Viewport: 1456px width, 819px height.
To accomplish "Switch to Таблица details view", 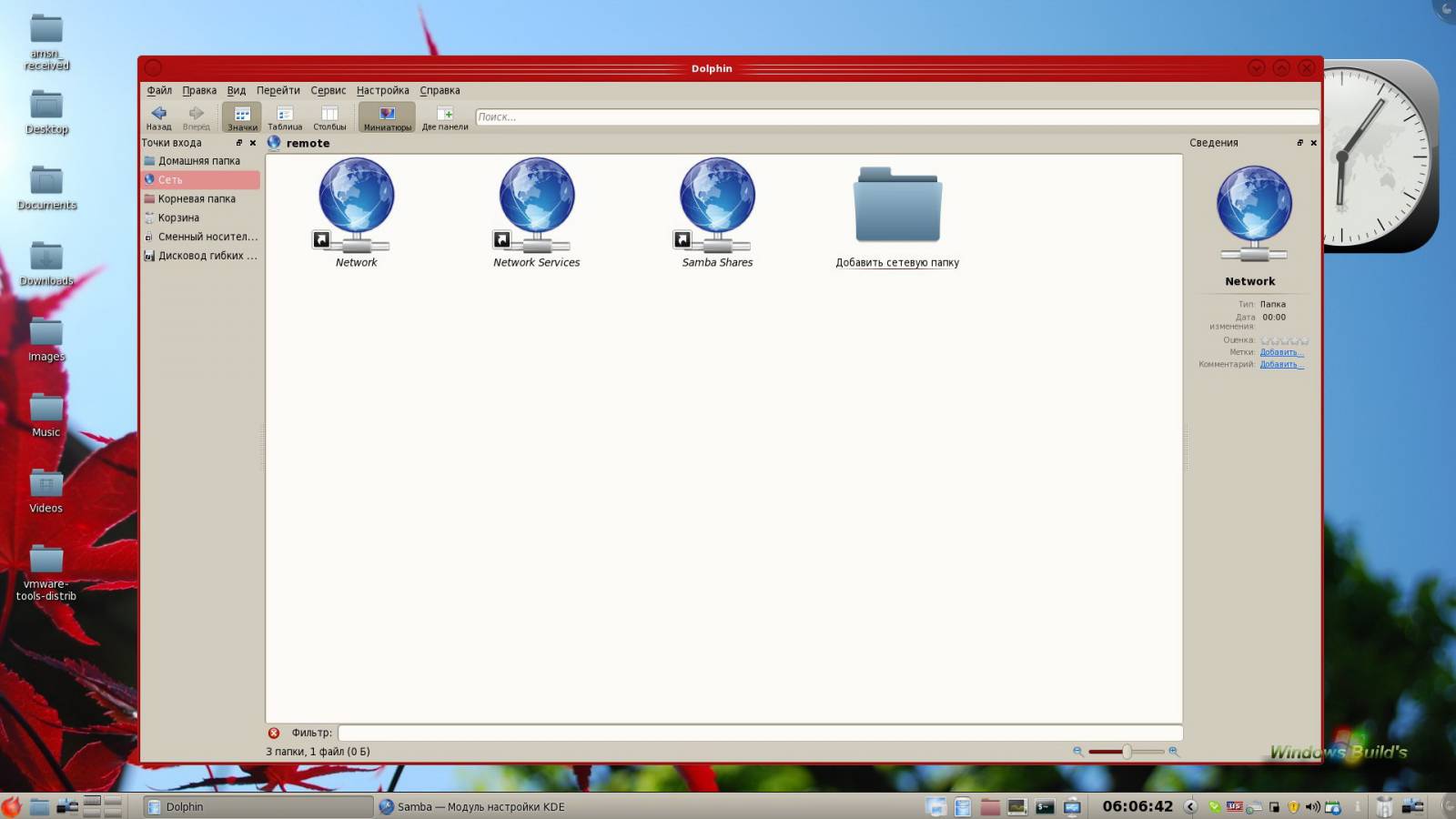I will pos(285,116).
